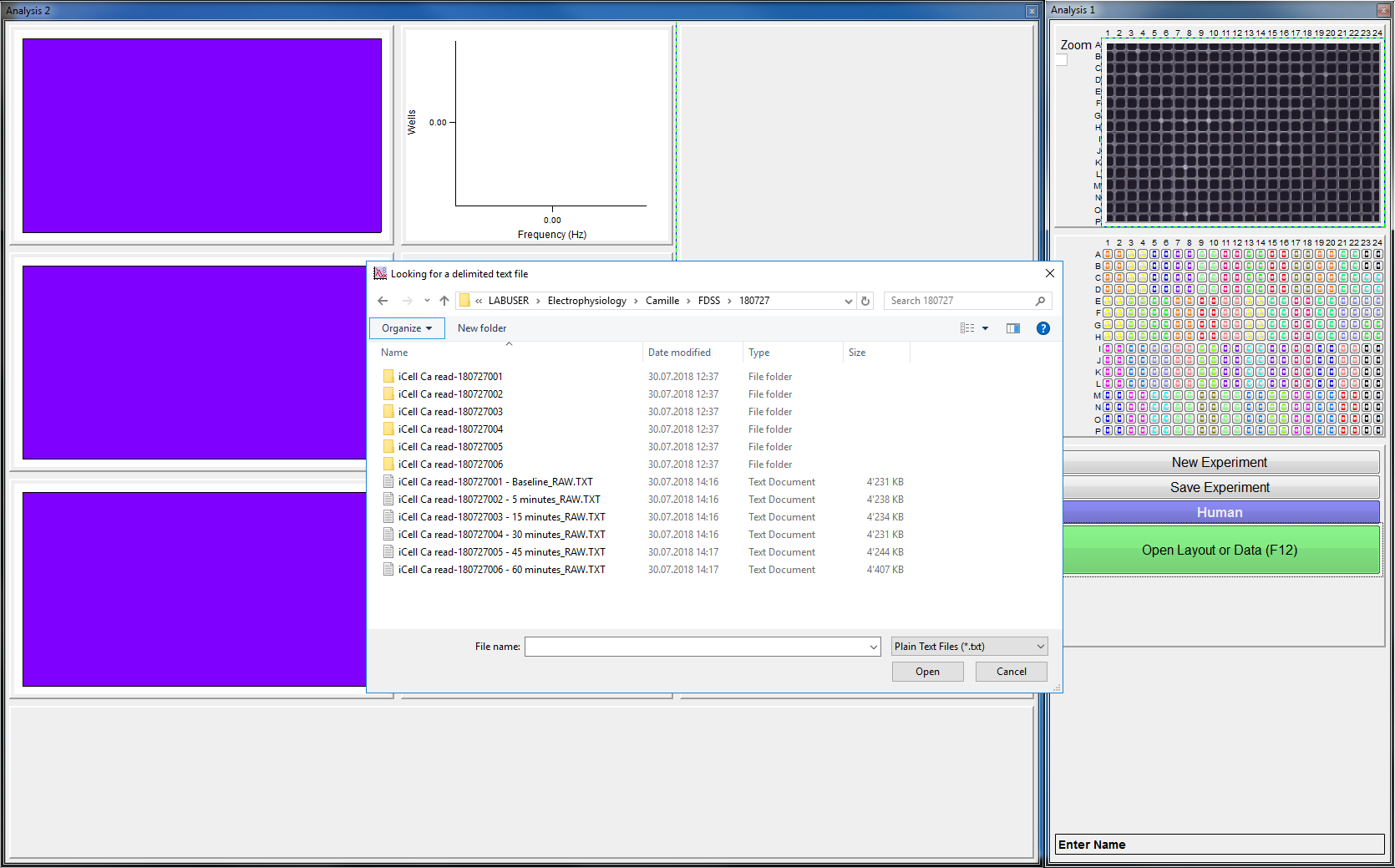Select the Baseline_RAW.TXT file

click(x=495, y=482)
